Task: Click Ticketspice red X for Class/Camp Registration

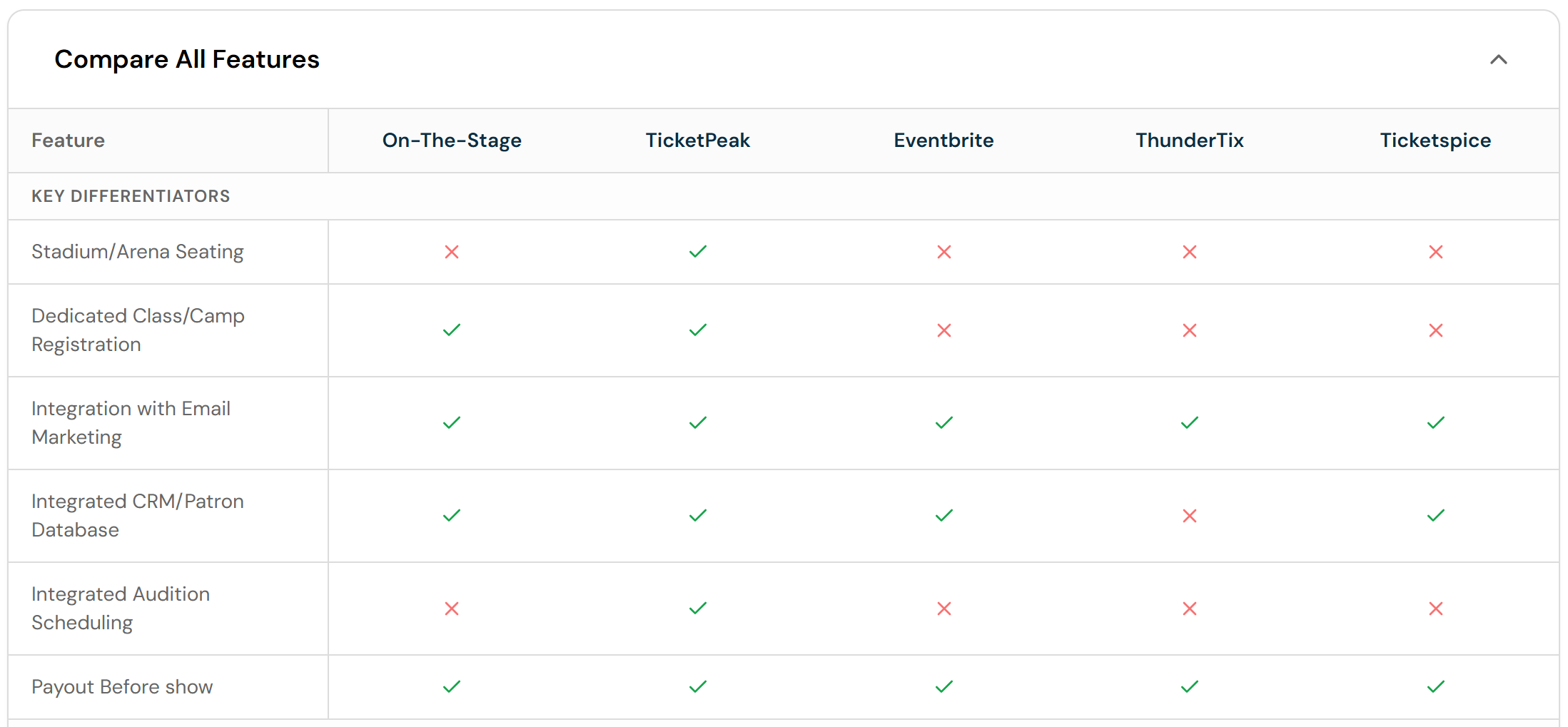Action: click(1436, 330)
